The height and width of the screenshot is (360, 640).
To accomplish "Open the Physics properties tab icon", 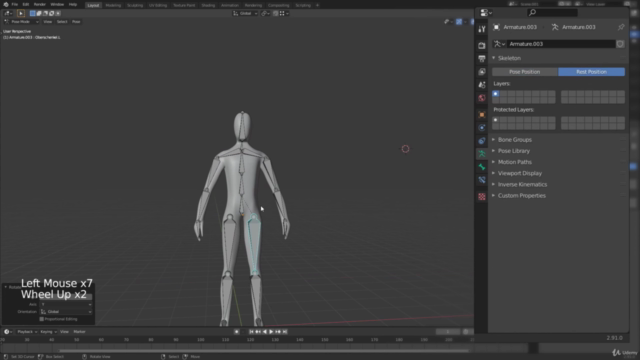I will pyautogui.click(x=482, y=128).
